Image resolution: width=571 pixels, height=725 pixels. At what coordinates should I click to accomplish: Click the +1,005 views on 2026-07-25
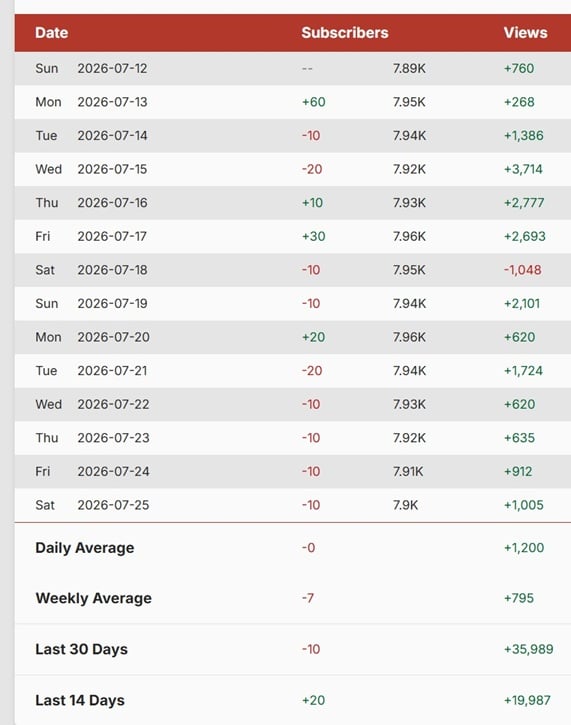[x=523, y=505]
